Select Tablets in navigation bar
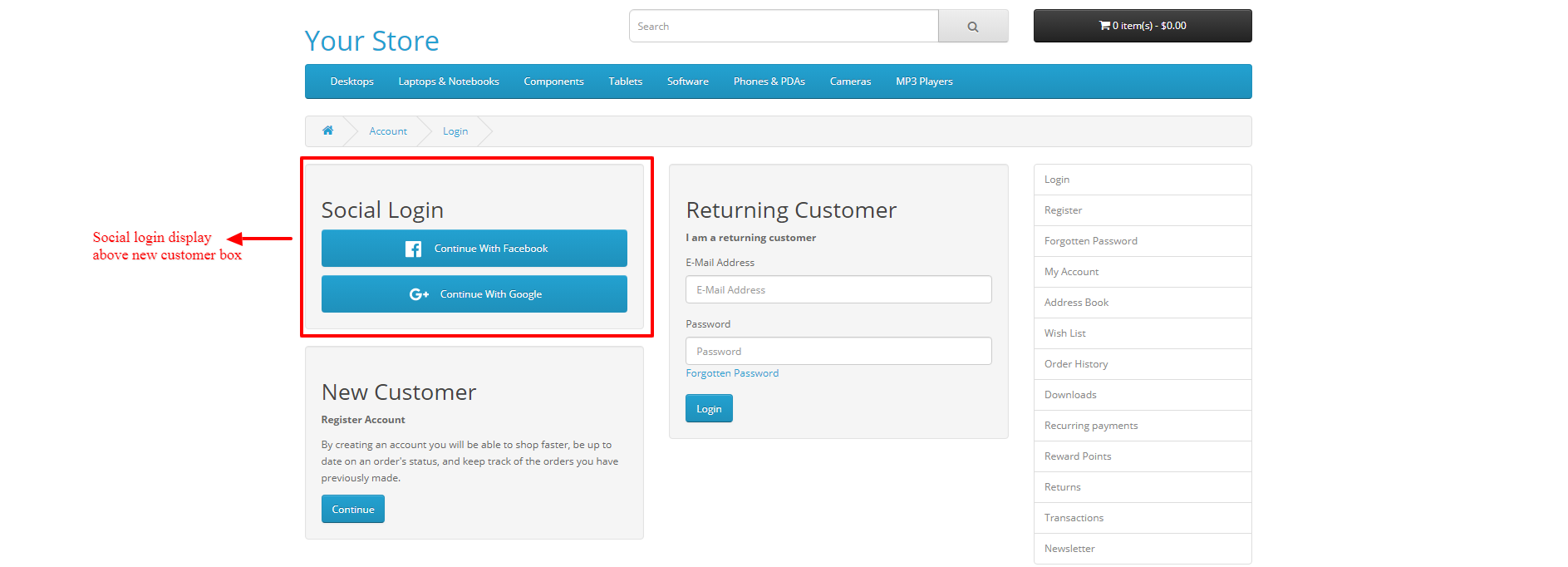Screen dimensions: 1568x567 (625, 81)
